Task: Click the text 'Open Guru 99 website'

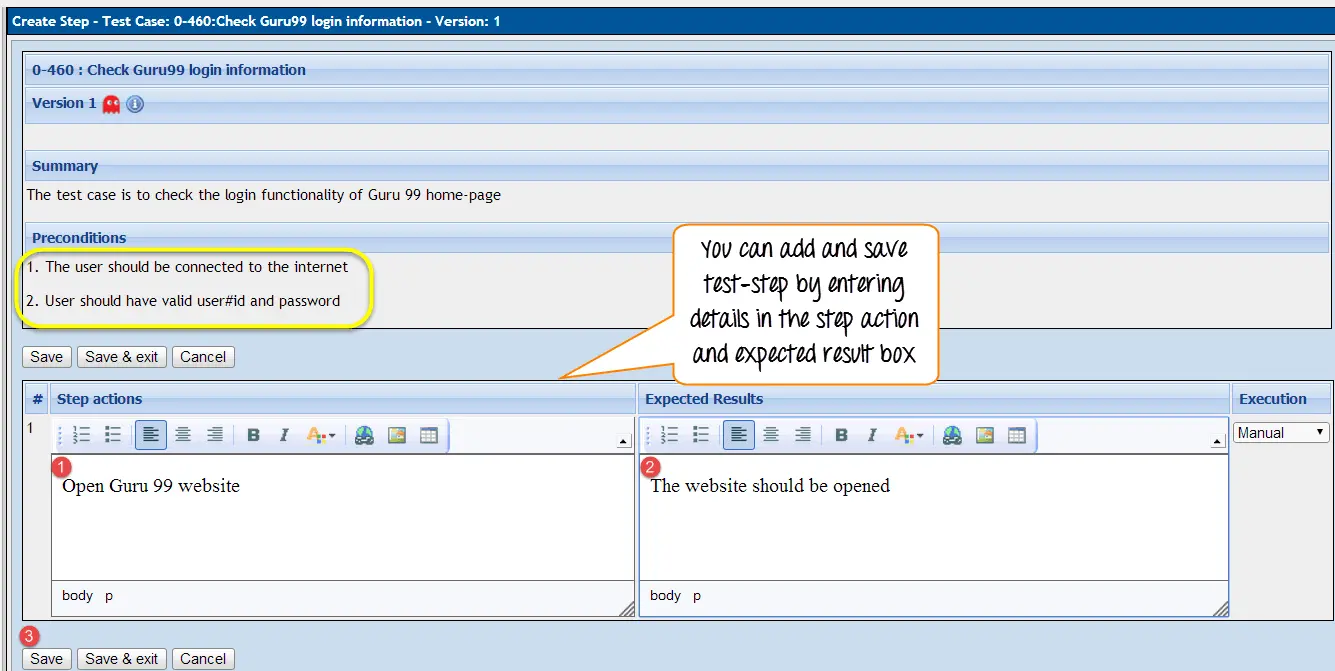Action: [x=151, y=486]
